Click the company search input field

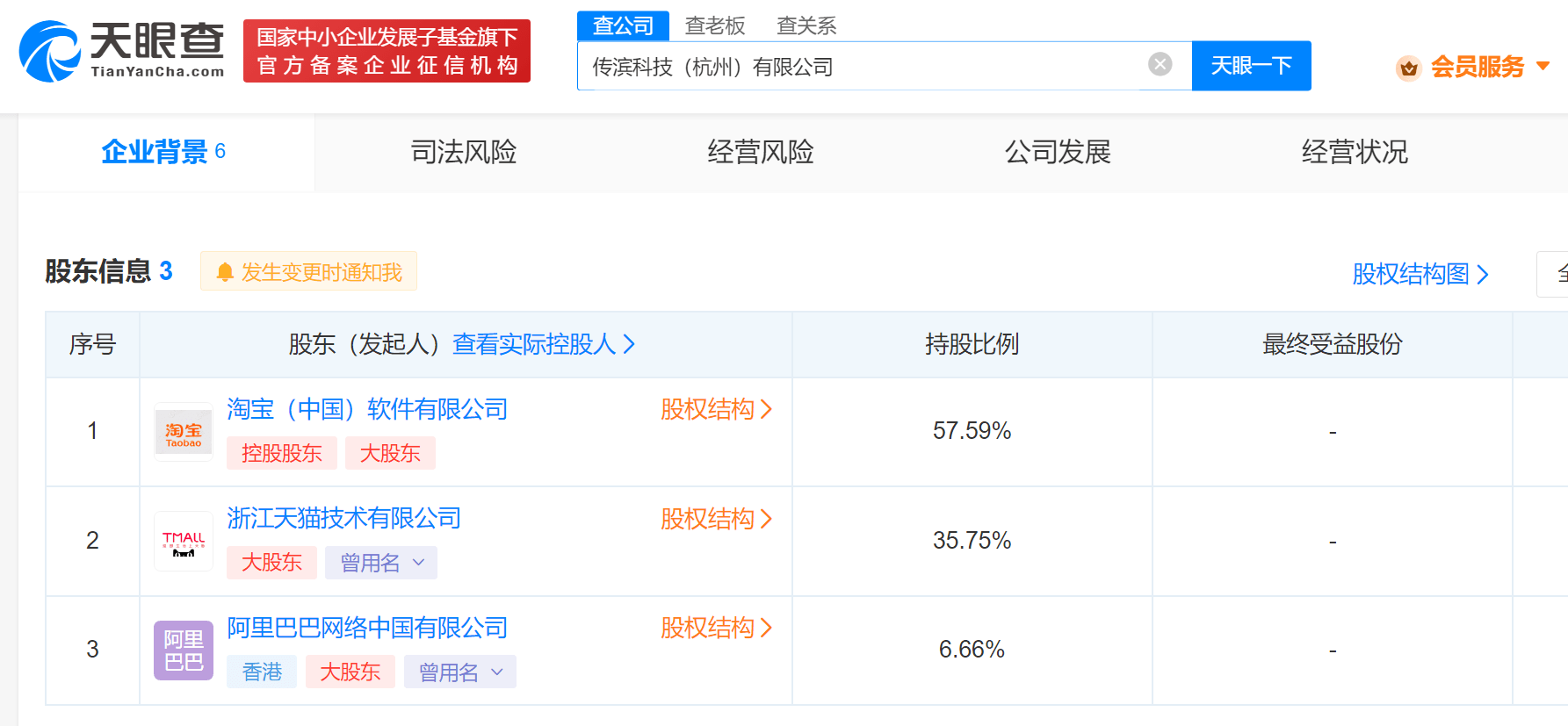pos(861,67)
